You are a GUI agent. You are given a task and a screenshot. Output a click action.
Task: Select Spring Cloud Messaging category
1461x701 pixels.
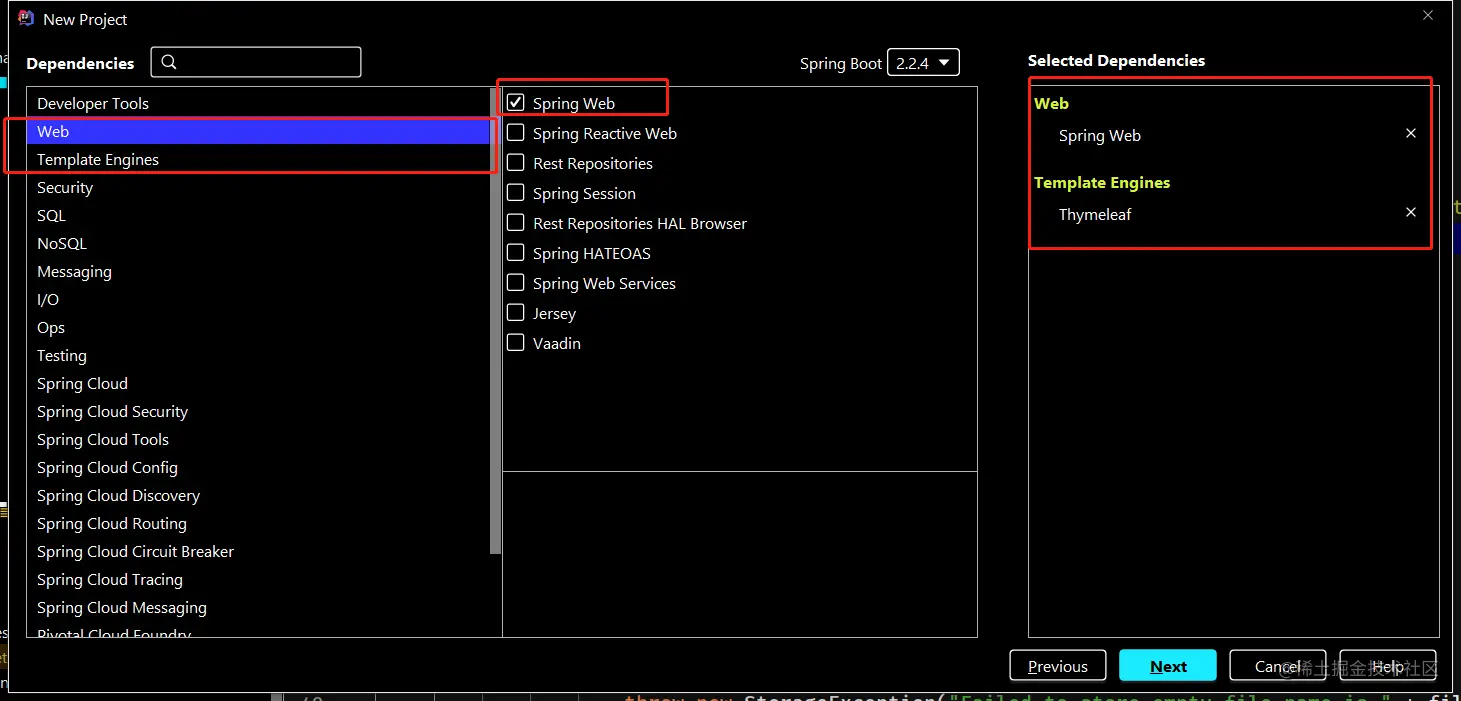[258, 607]
